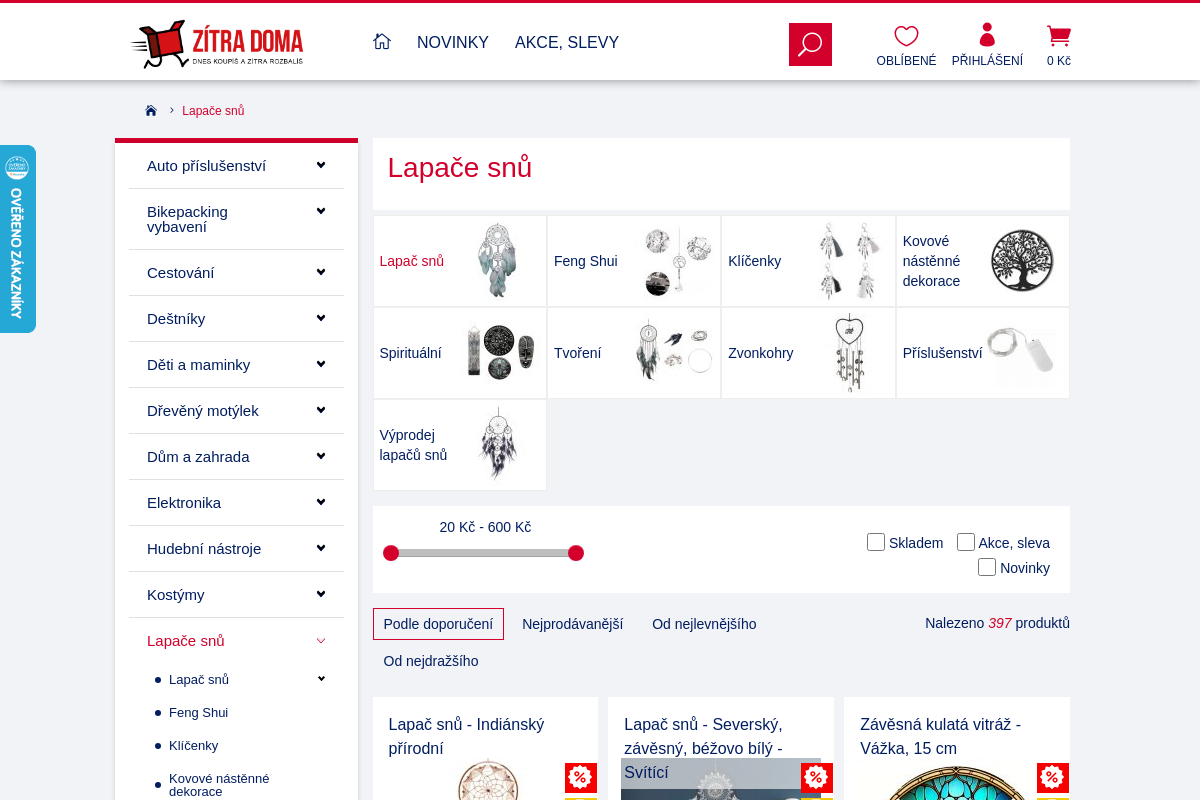Open the shopping cart icon
The height and width of the screenshot is (800, 1200).
click(x=1058, y=36)
